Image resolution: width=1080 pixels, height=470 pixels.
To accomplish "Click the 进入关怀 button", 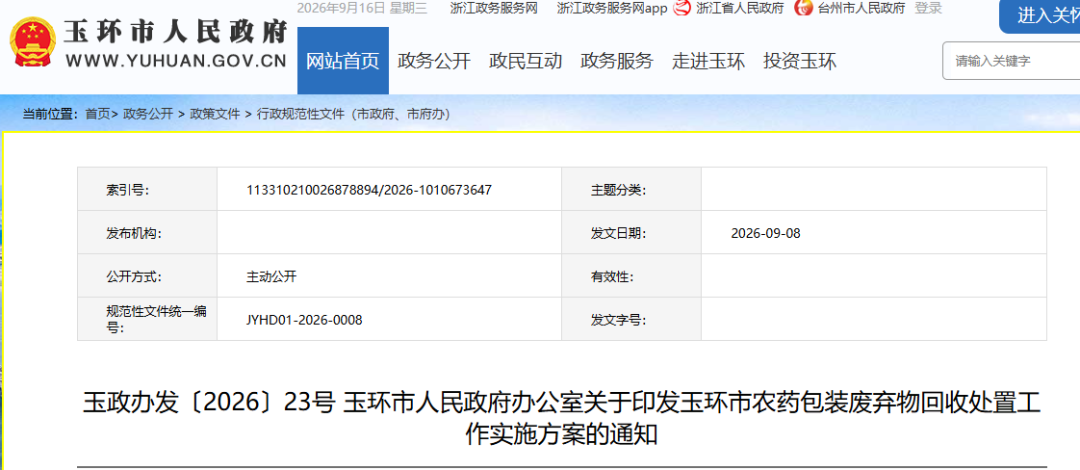I will (x=1041, y=16).
